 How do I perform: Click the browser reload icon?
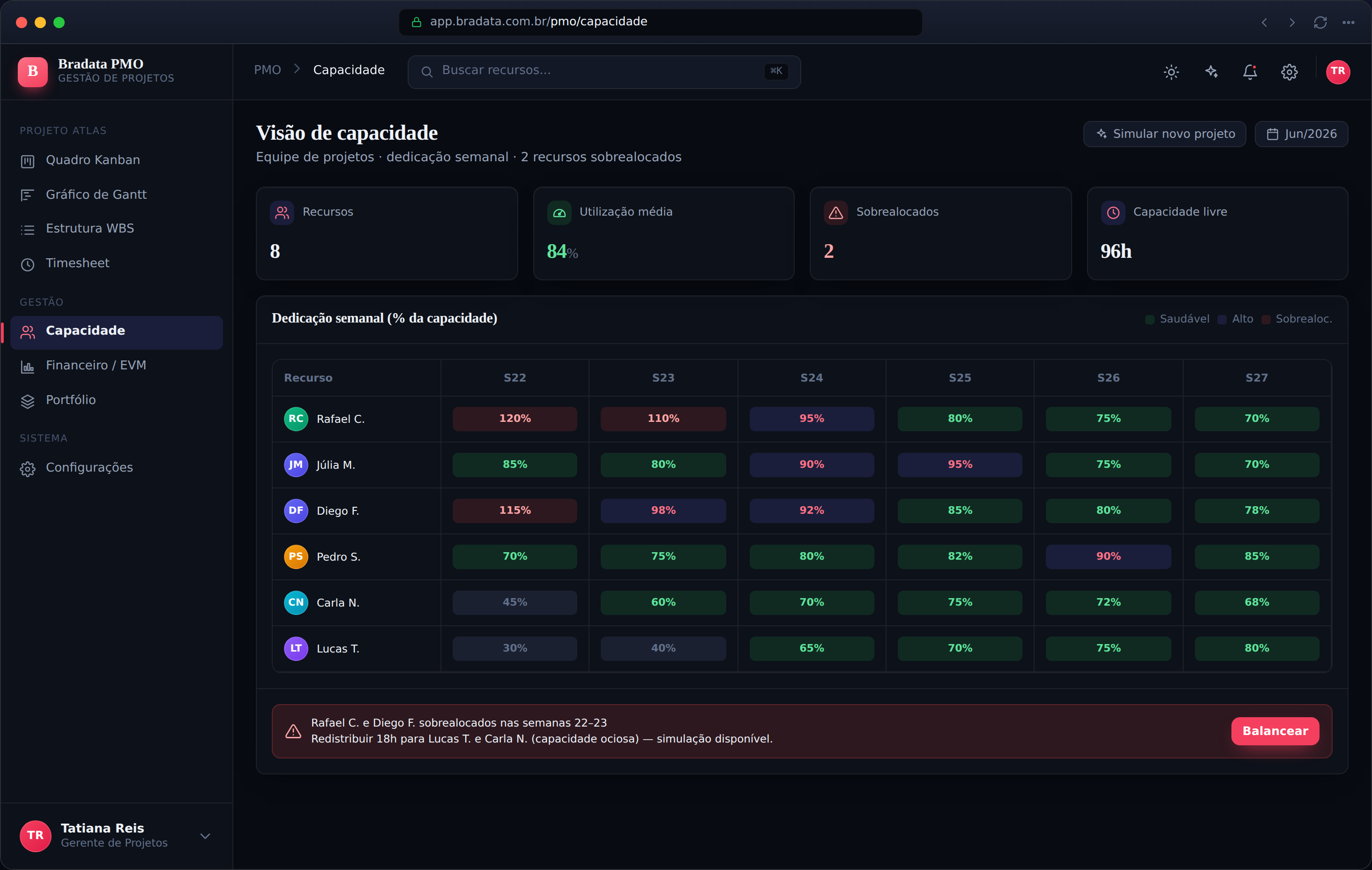(x=1320, y=23)
